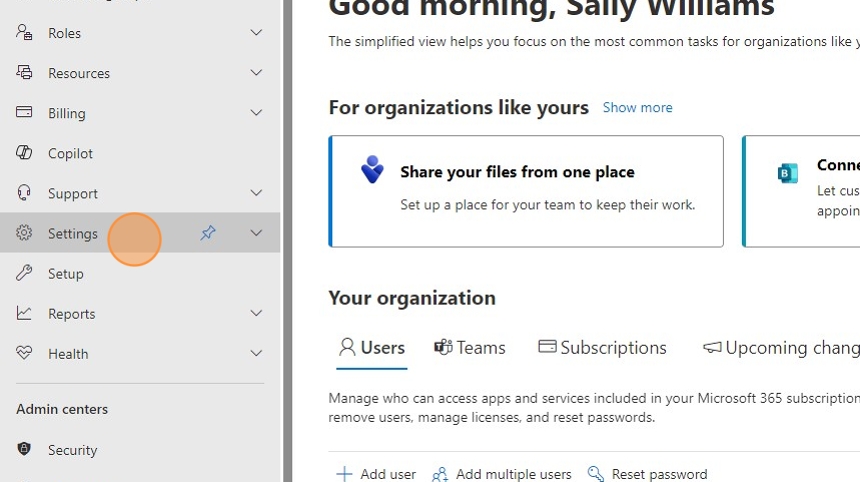
Task: Click the Admin centers heading
Action: pos(62,409)
